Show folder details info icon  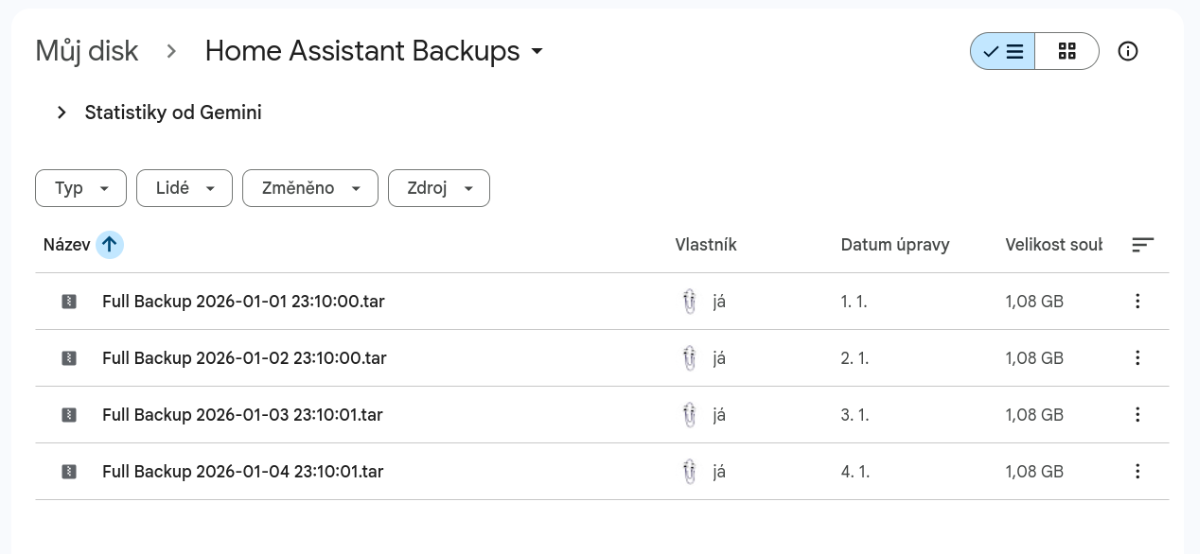point(1128,51)
